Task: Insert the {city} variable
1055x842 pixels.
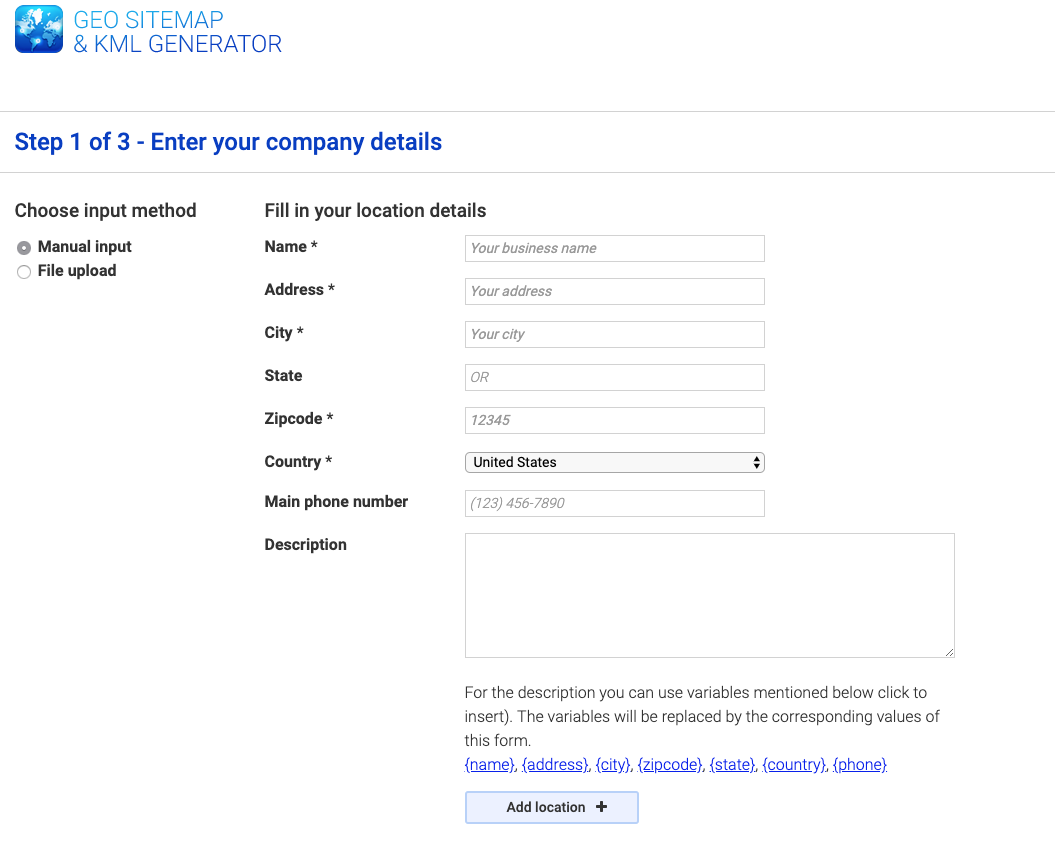Action: point(613,765)
